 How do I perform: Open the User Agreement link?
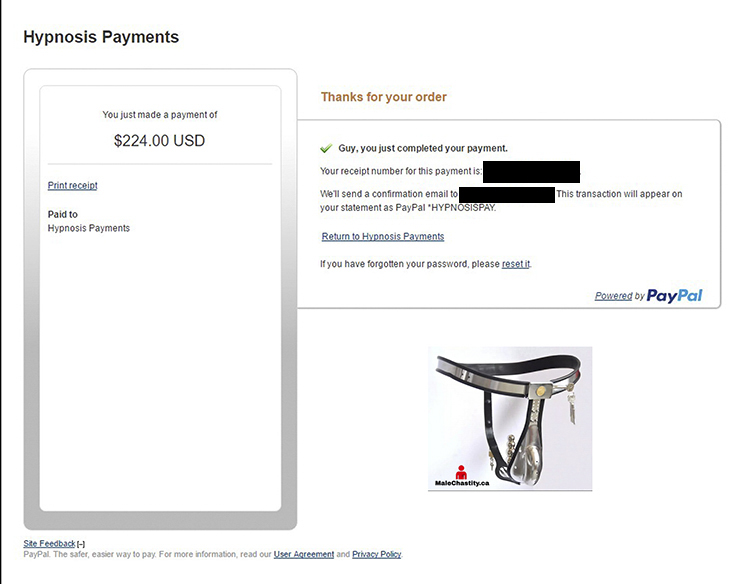point(303,554)
